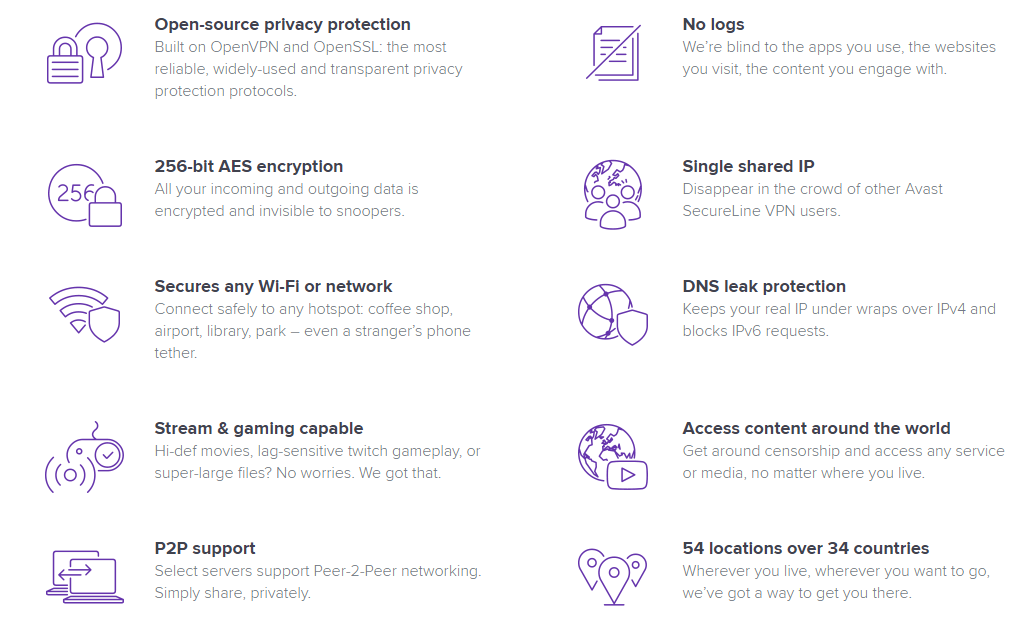Select the 256 padlock encryption icon

point(85,195)
